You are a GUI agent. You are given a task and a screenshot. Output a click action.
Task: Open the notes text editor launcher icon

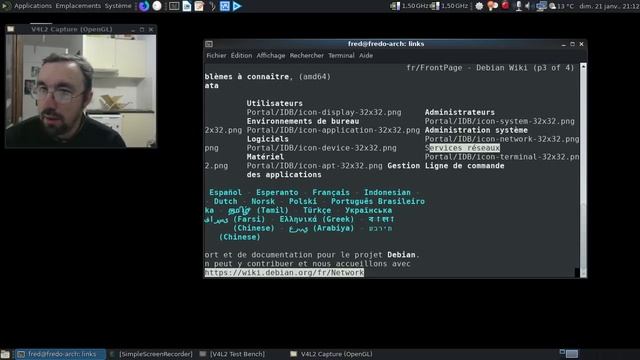click(x=199, y=6)
